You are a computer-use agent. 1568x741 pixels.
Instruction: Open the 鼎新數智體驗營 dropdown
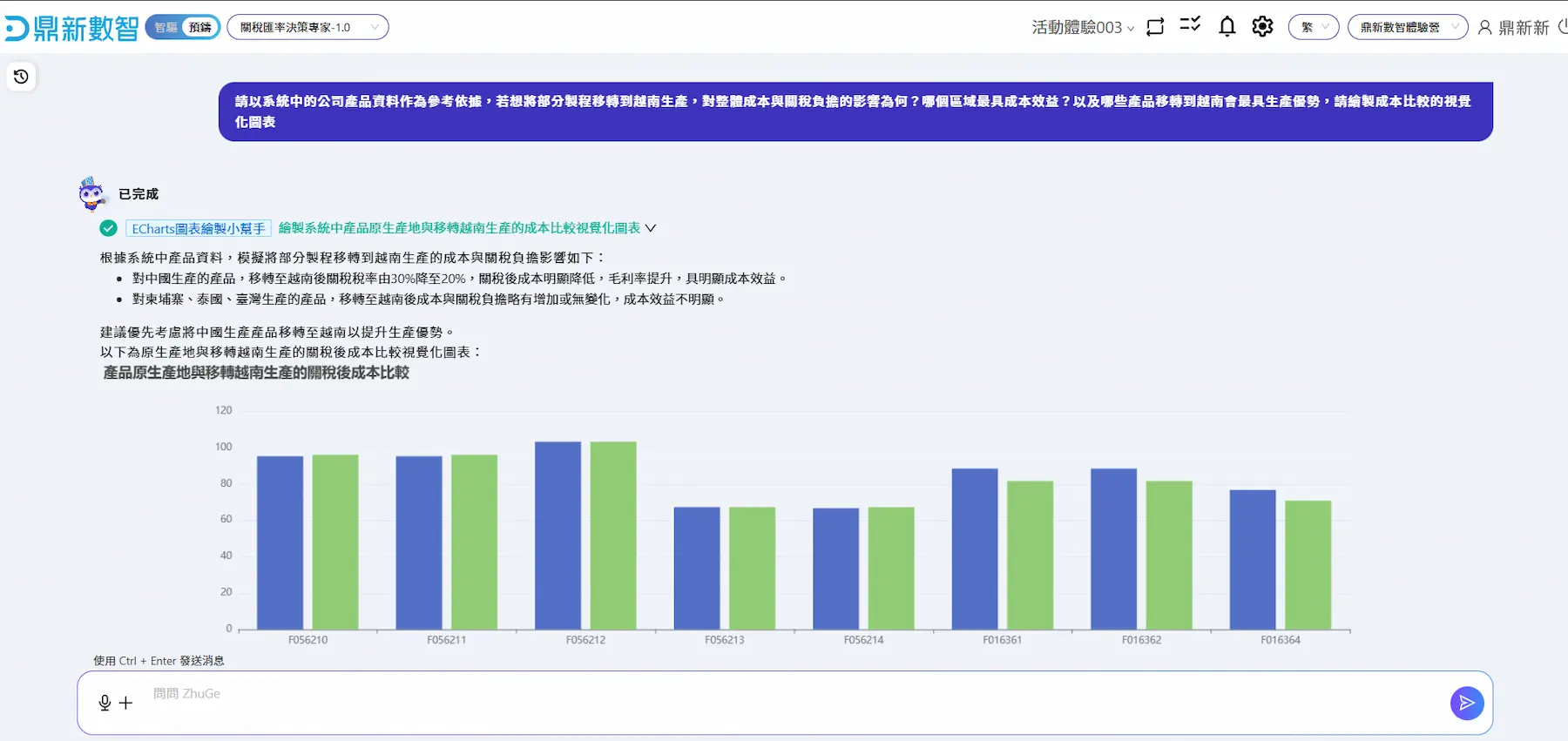tap(1407, 27)
